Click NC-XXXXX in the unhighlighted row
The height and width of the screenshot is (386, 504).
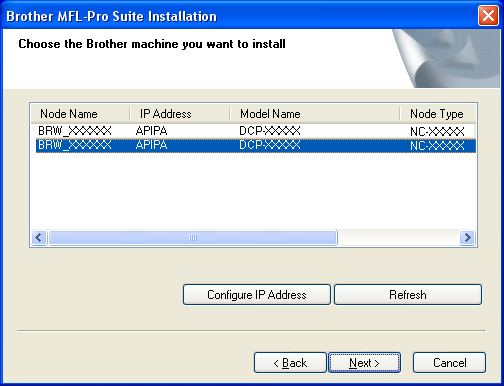437,132
